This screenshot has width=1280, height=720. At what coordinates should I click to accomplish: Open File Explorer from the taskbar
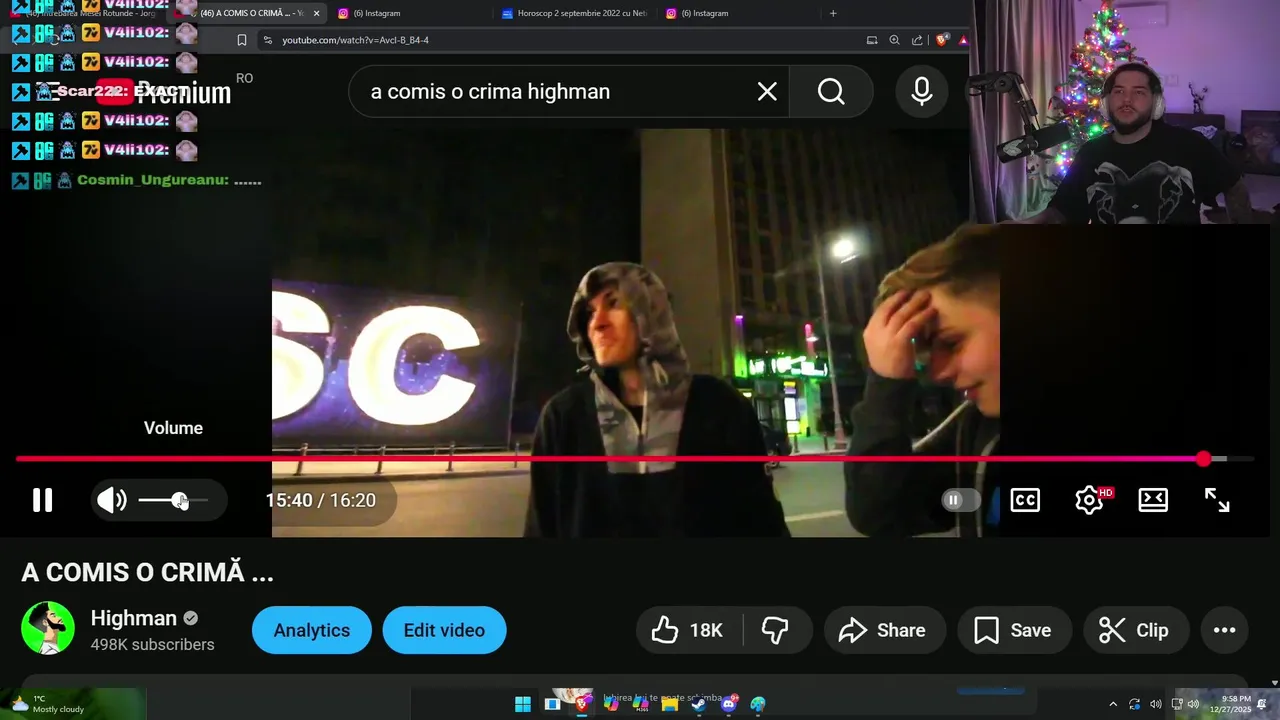[670, 704]
